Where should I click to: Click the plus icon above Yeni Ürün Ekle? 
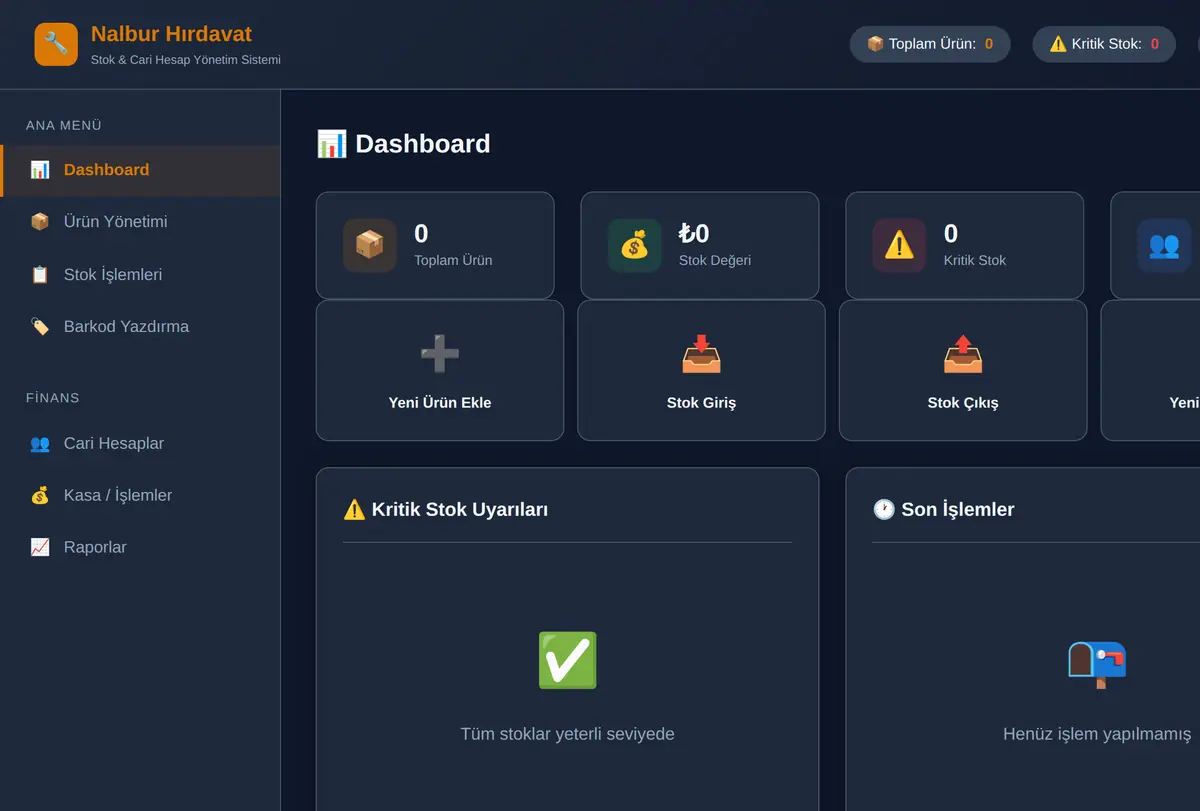pyautogui.click(x=440, y=354)
